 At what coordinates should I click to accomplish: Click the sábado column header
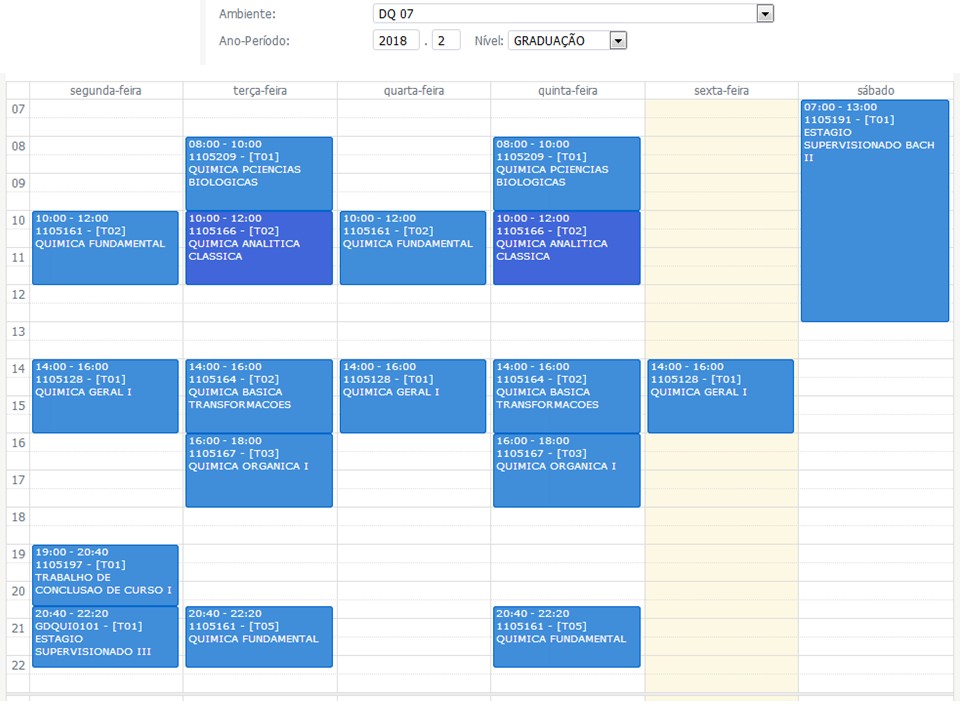point(875,91)
